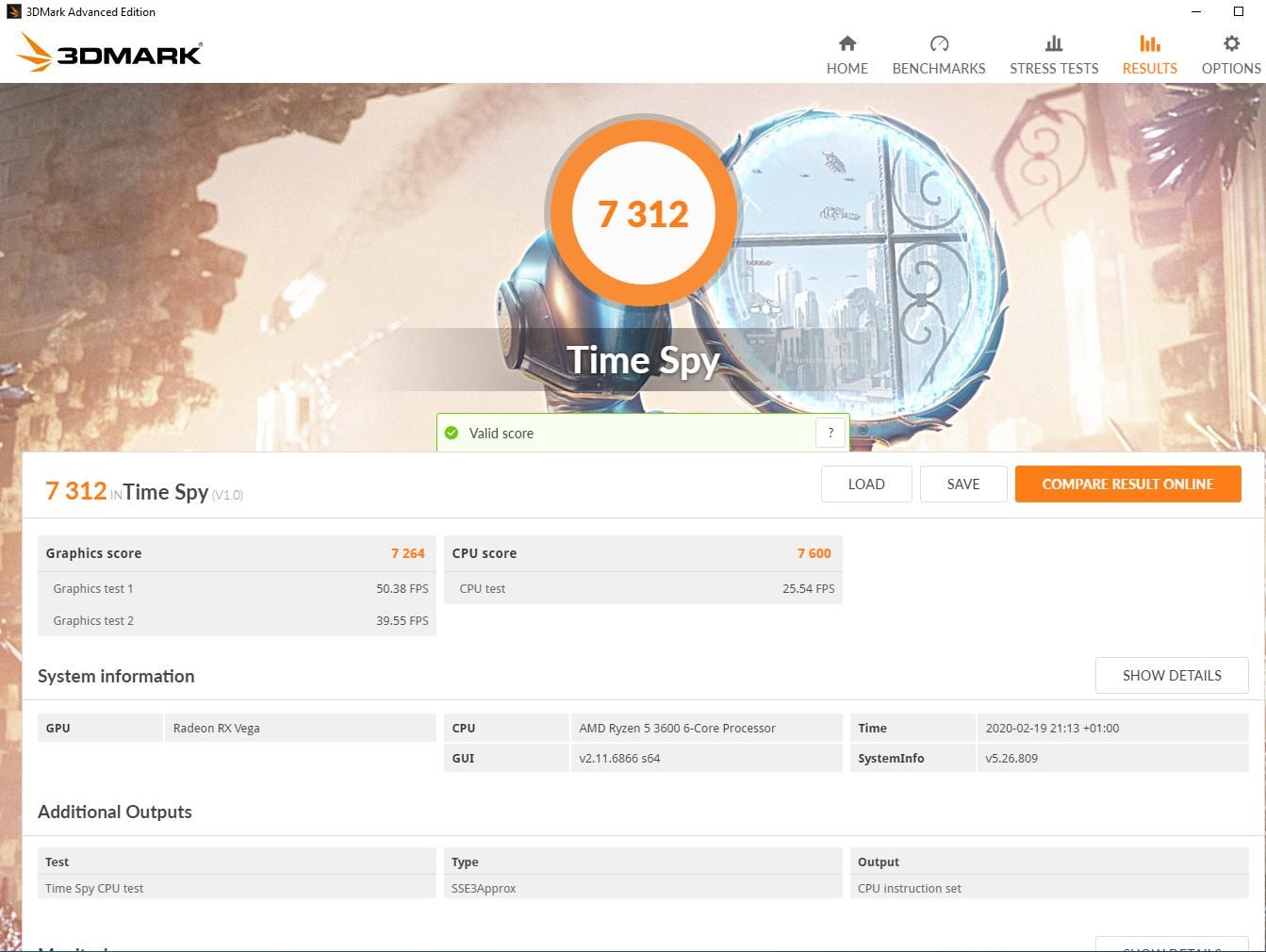The image size is (1266, 952).
Task: Click the Results bar chart icon
Action: pos(1150,43)
